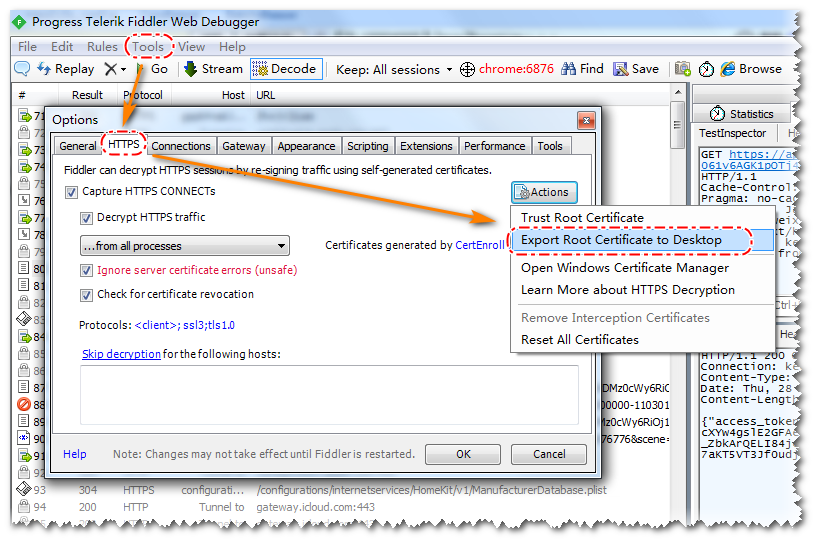The width and height of the screenshot is (819, 545).
Task: Open the Keep: All sessions dropdown
Action: (x=394, y=69)
